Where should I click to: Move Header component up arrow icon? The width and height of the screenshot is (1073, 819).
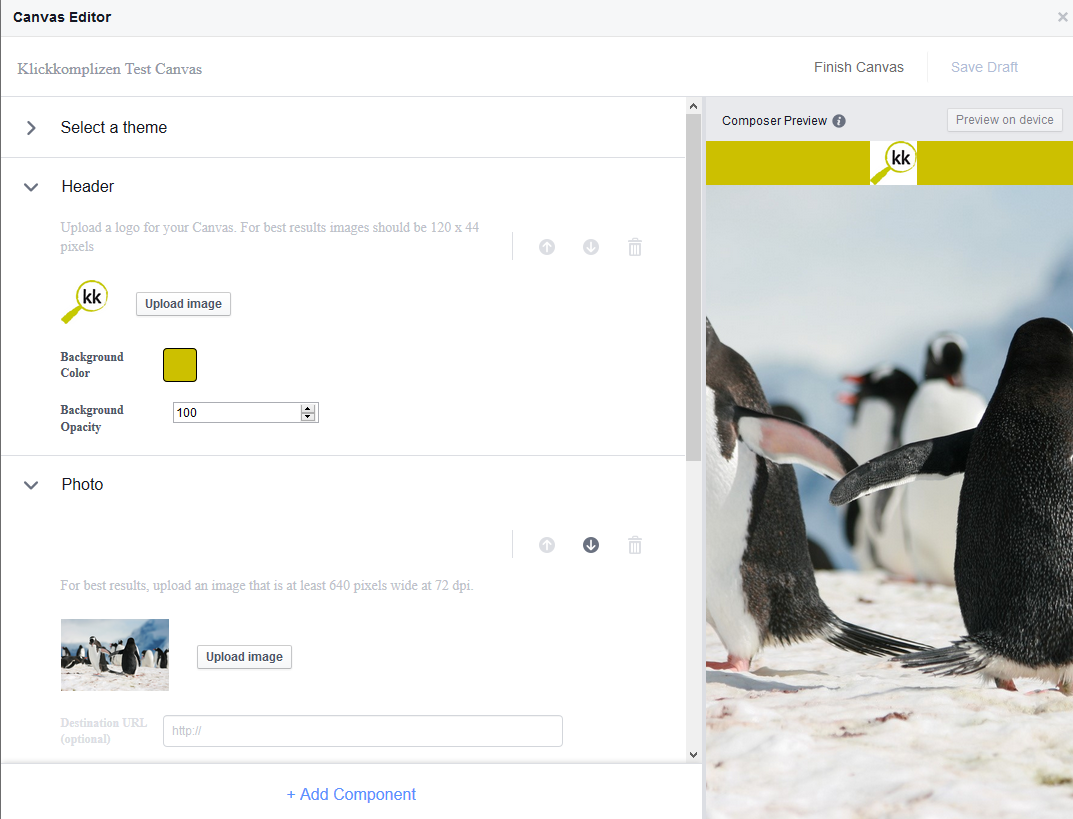547,247
